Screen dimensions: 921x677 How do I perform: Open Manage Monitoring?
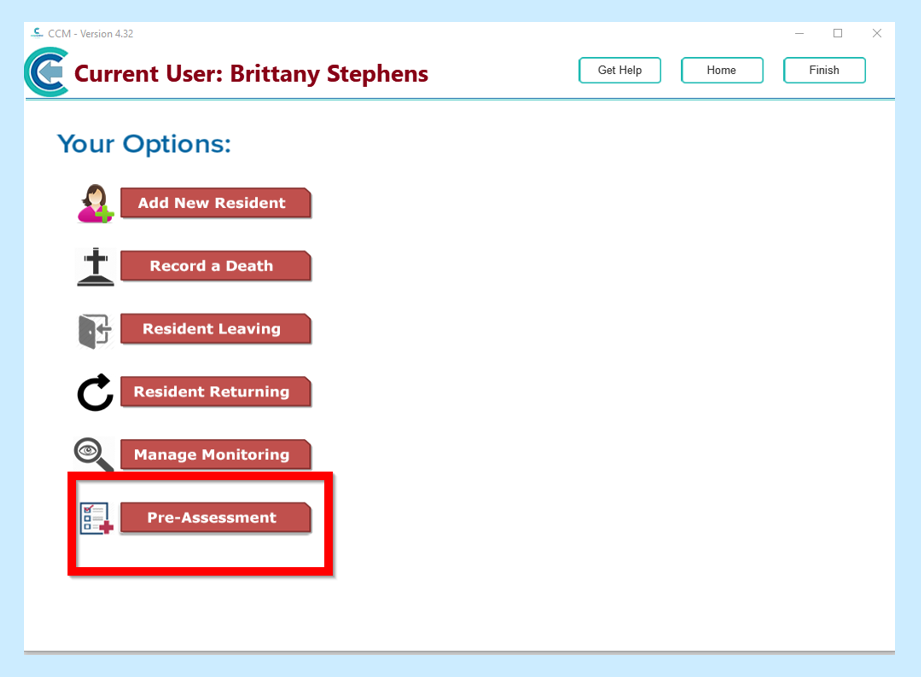(214, 455)
